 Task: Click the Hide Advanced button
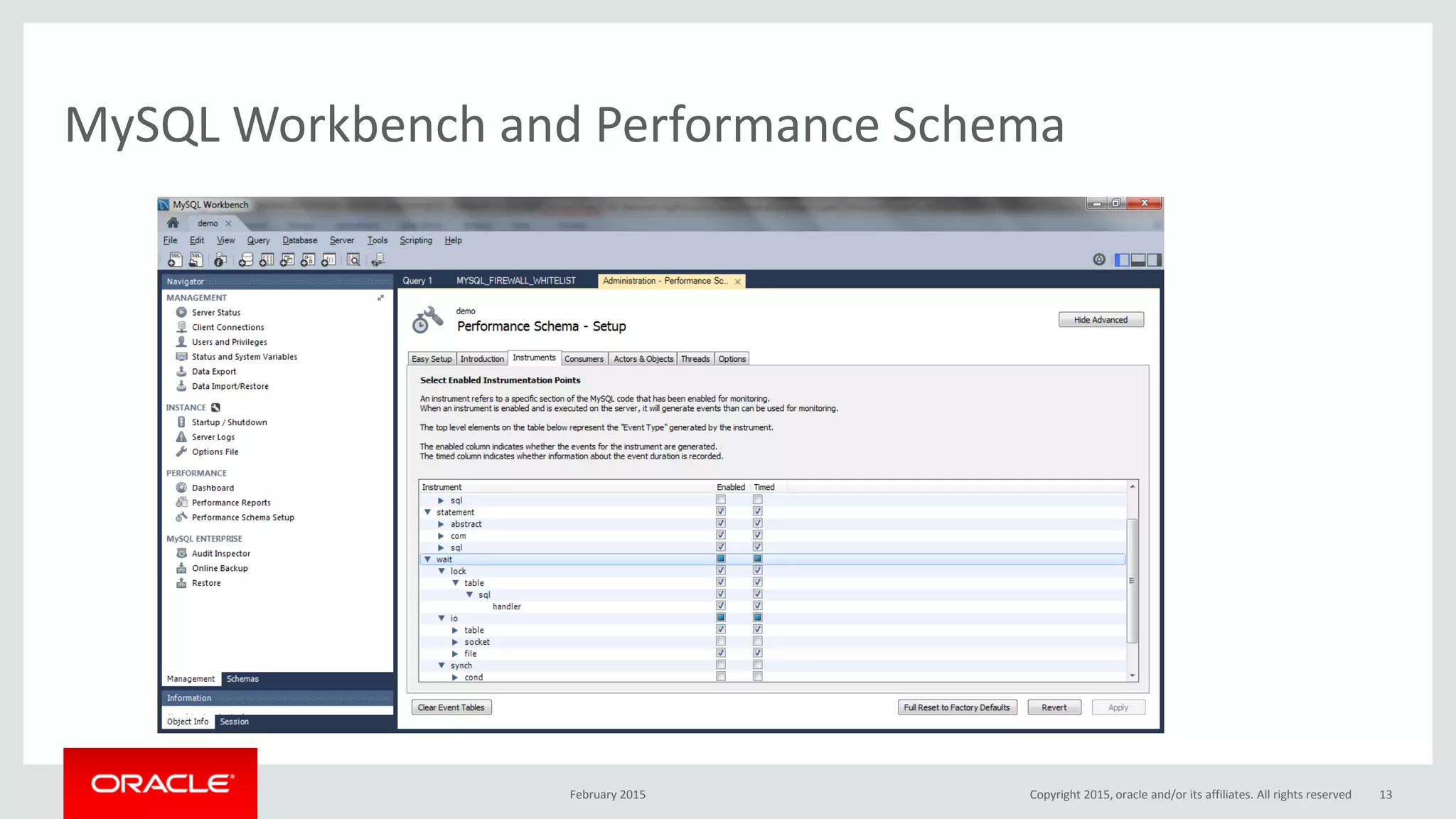click(1101, 320)
